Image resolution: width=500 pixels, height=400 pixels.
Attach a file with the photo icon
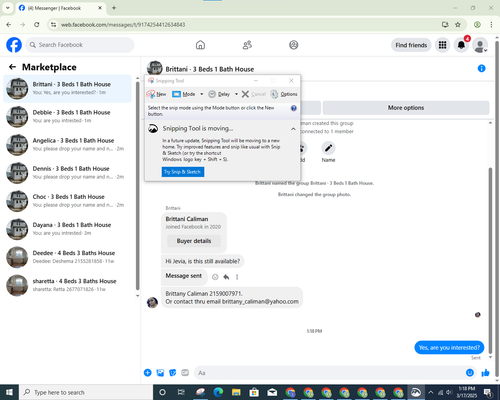[160, 373]
